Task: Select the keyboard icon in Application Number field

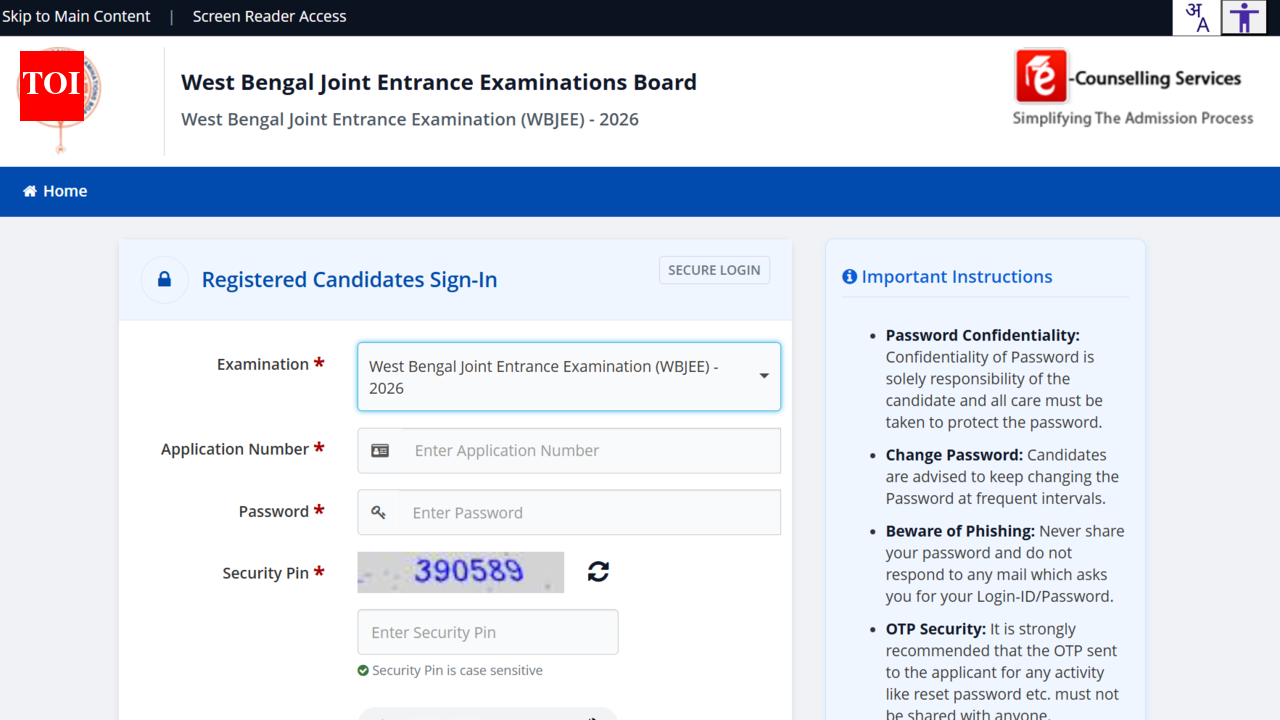Action: 380,450
